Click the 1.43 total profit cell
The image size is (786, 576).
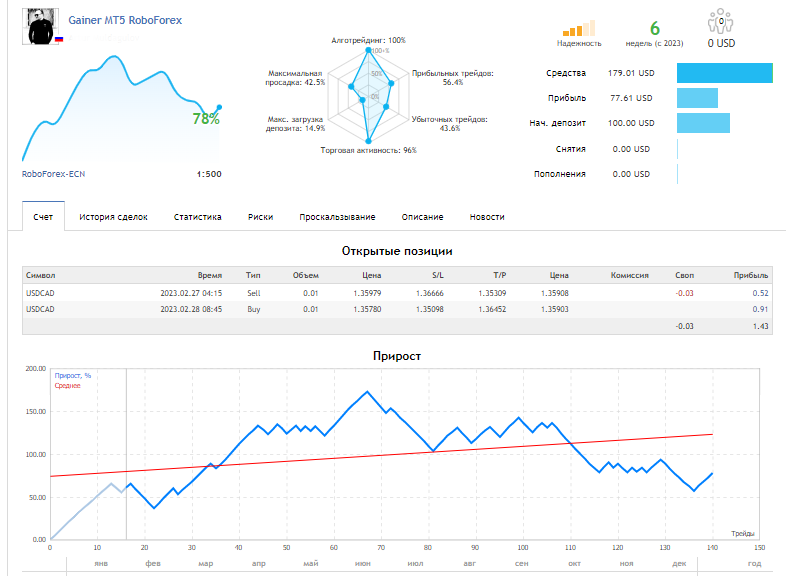pos(760,326)
